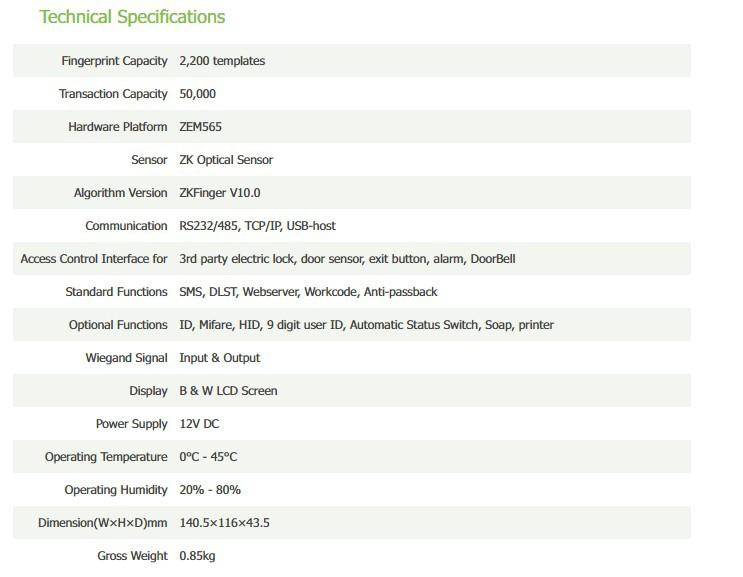The height and width of the screenshot is (577, 743).
Task: Click the Access Control Interface for label
Action: 94,259
